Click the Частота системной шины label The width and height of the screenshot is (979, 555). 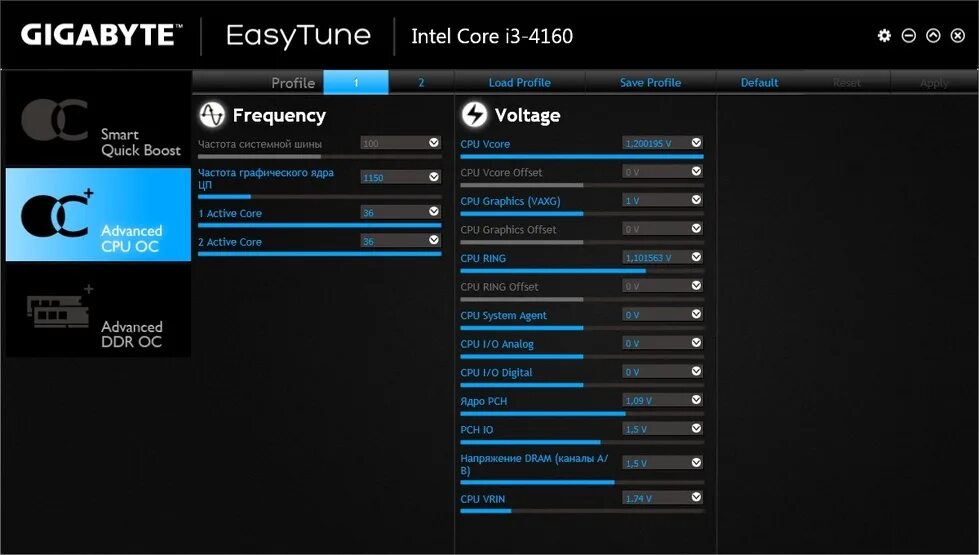pos(260,144)
